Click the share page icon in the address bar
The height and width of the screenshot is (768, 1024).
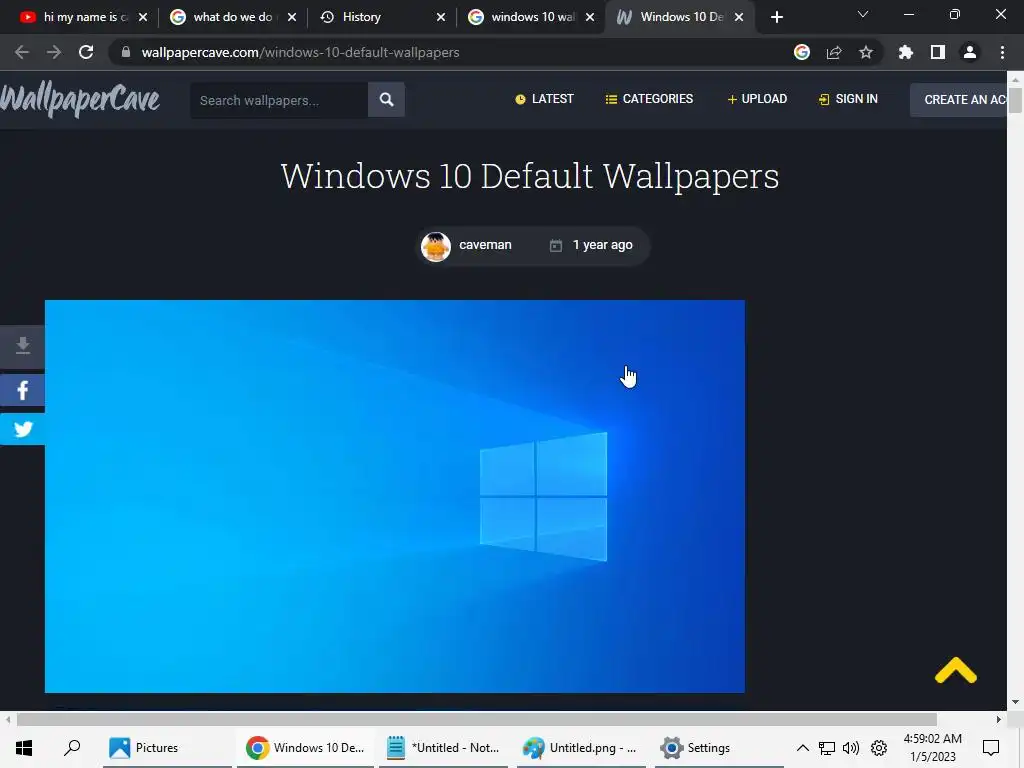coord(834,52)
